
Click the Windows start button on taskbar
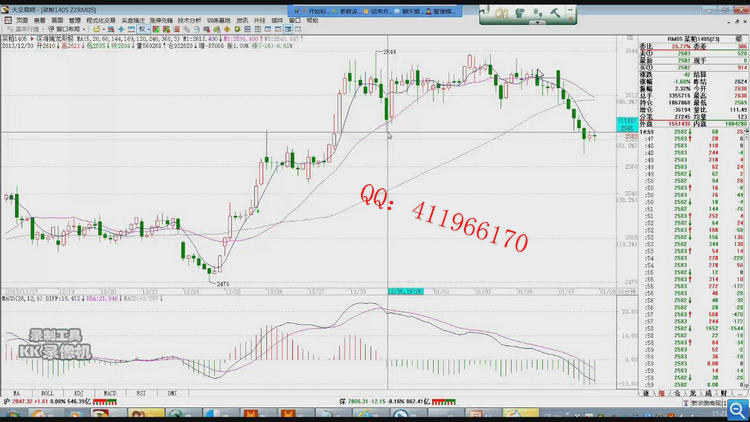click(x=13, y=415)
